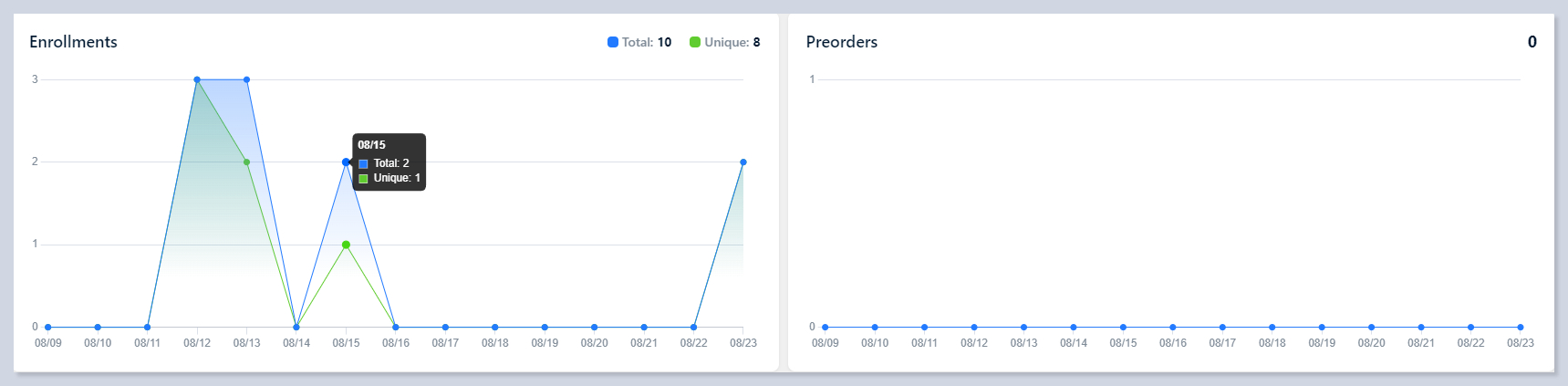Click the green Unique legend color swatch
The image size is (1568, 386).
[x=695, y=42]
